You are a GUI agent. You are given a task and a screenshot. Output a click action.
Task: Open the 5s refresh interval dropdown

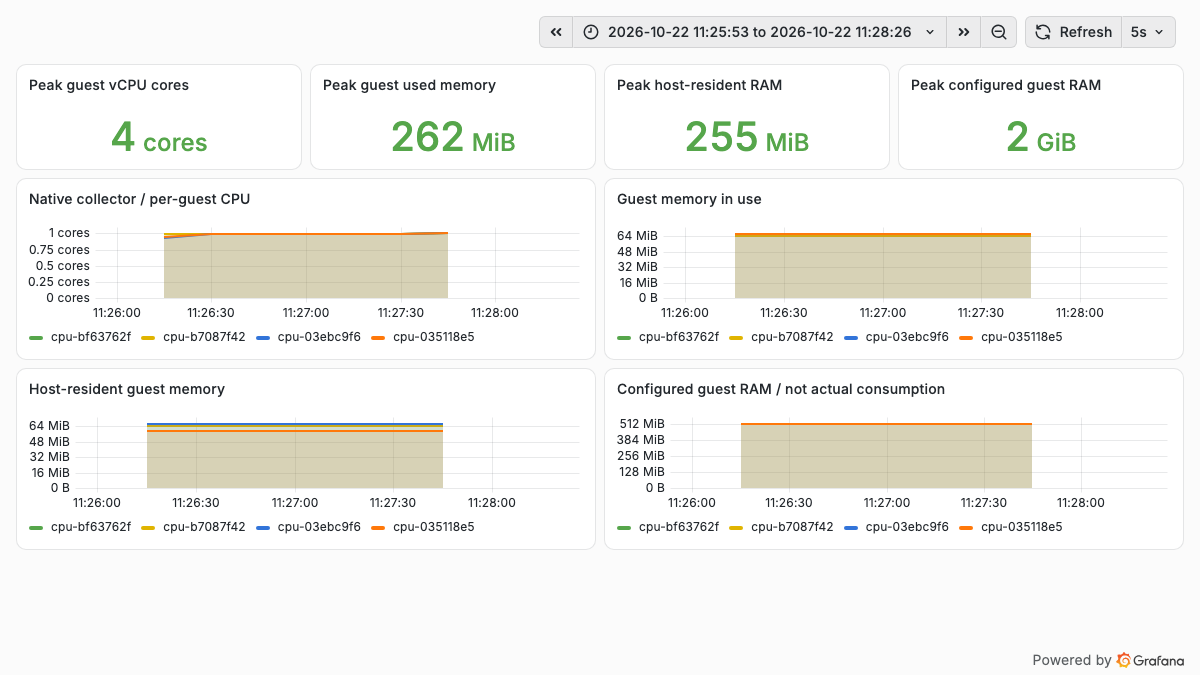tap(1148, 32)
